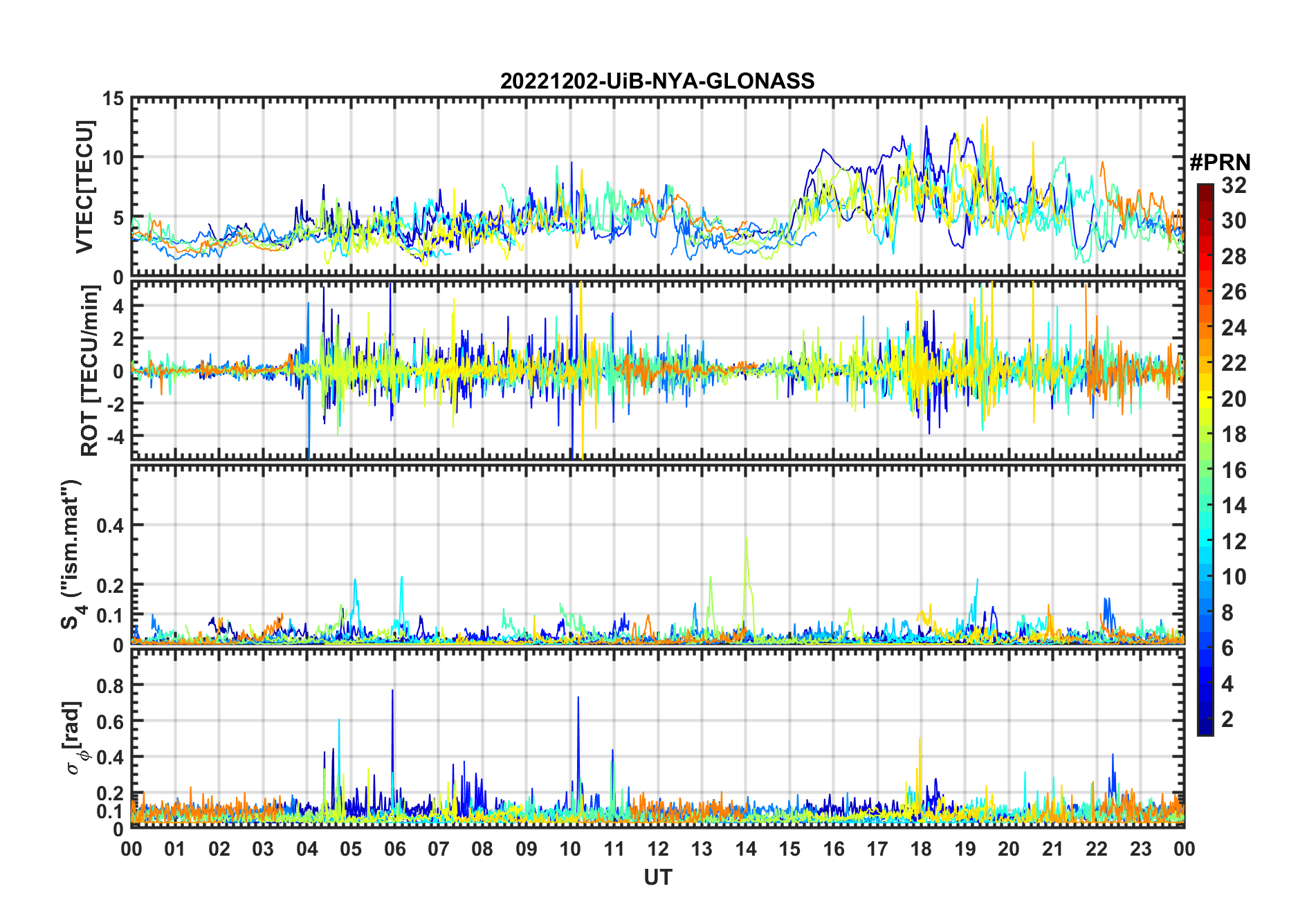Click the x-axis tick label 07
Screen dimensions: 1316x920
click(439, 849)
